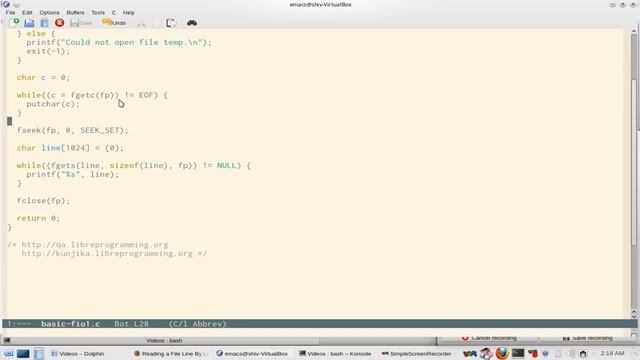Click the Save toolbar button
The image size is (640, 360).
(81, 23)
